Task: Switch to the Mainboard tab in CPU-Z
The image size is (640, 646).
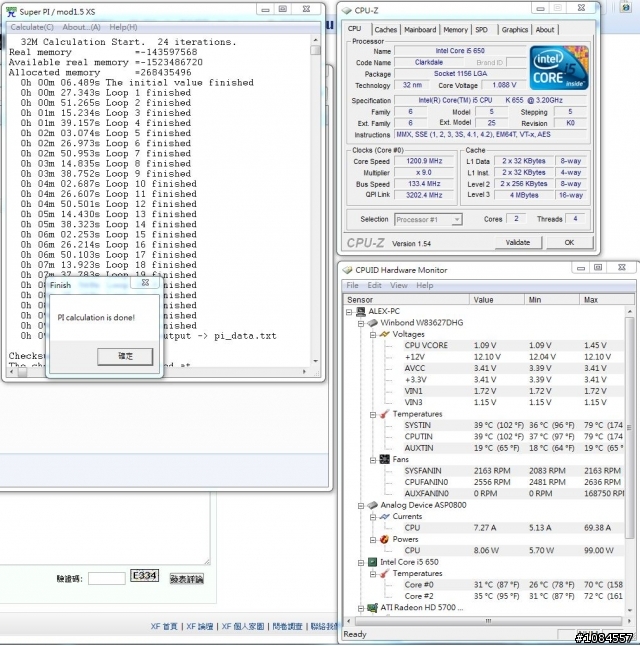Action: [420, 30]
